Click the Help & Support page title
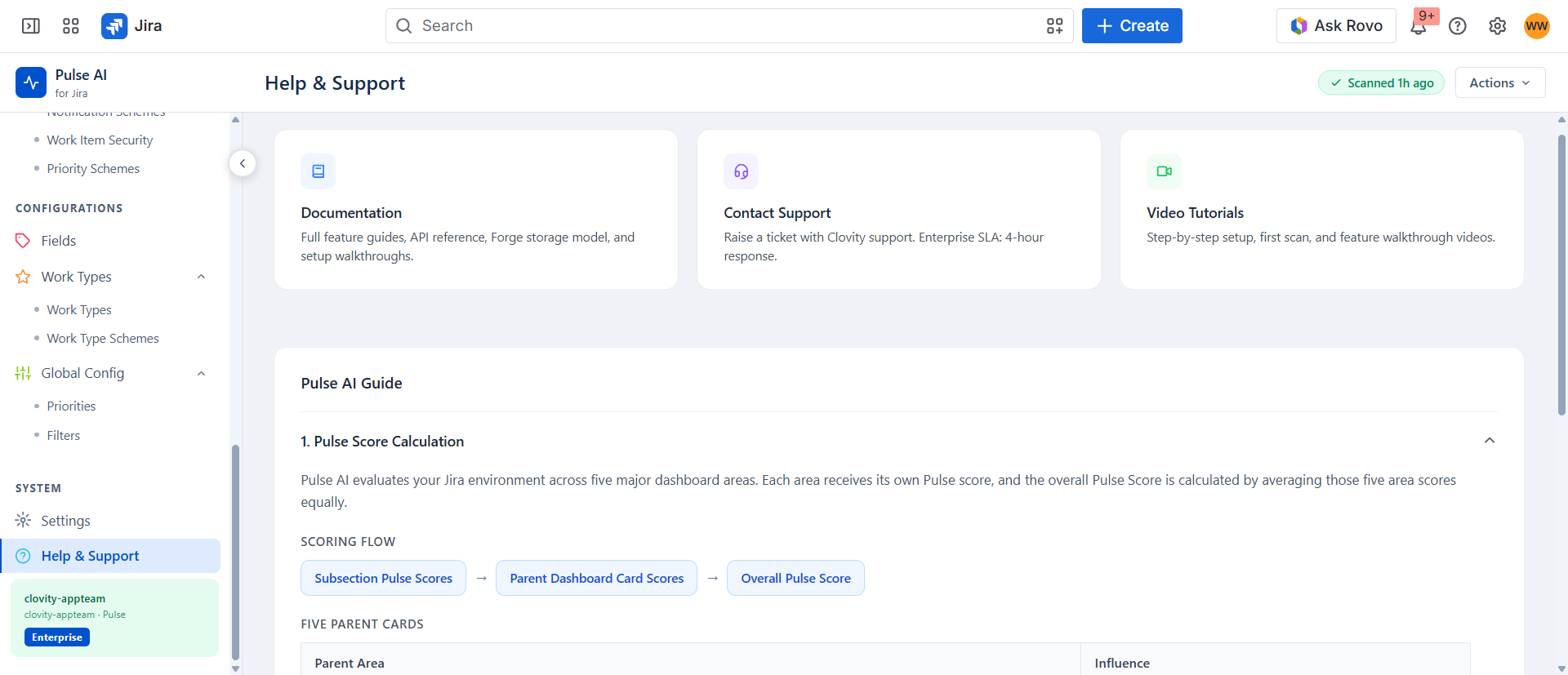 click(x=335, y=83)
